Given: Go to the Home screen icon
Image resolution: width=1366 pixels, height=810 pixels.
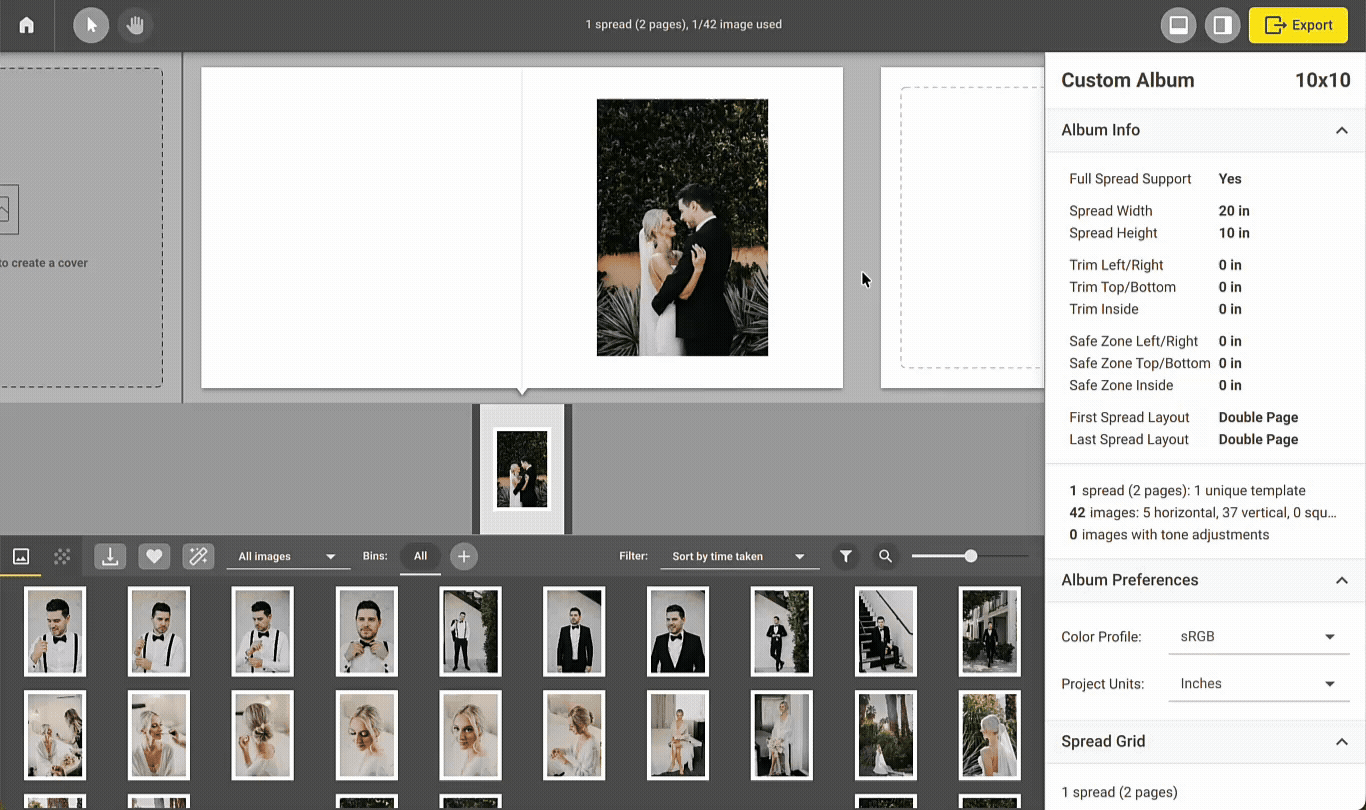Looking at the screenshot, I should pos(27,25).
